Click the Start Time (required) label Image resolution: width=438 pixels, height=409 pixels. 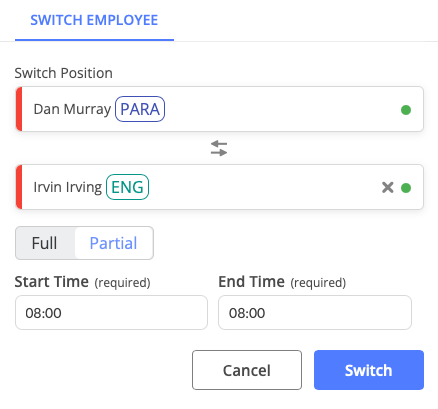(x=82, y=282)
